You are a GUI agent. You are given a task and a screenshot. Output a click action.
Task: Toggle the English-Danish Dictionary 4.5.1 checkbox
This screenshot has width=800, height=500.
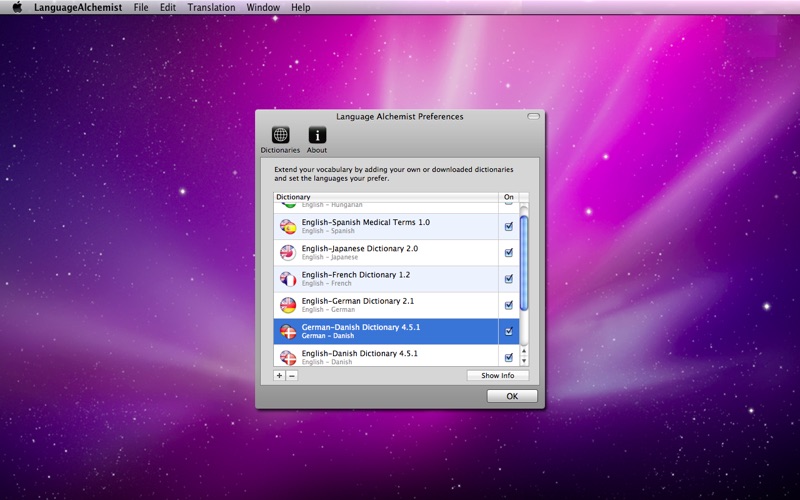click(509, 357)
